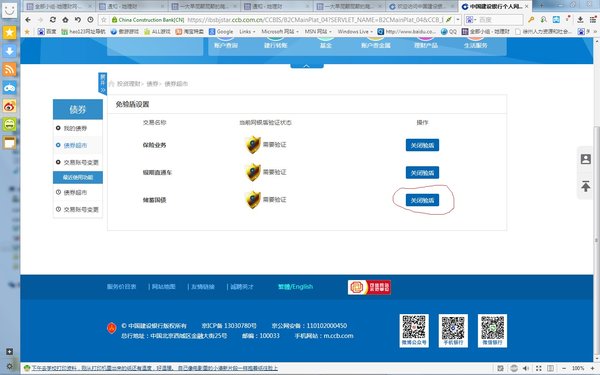Click the undo/restore closed tab icon
Viewport: 600px width, 375px height.
[x=78, y=20]
